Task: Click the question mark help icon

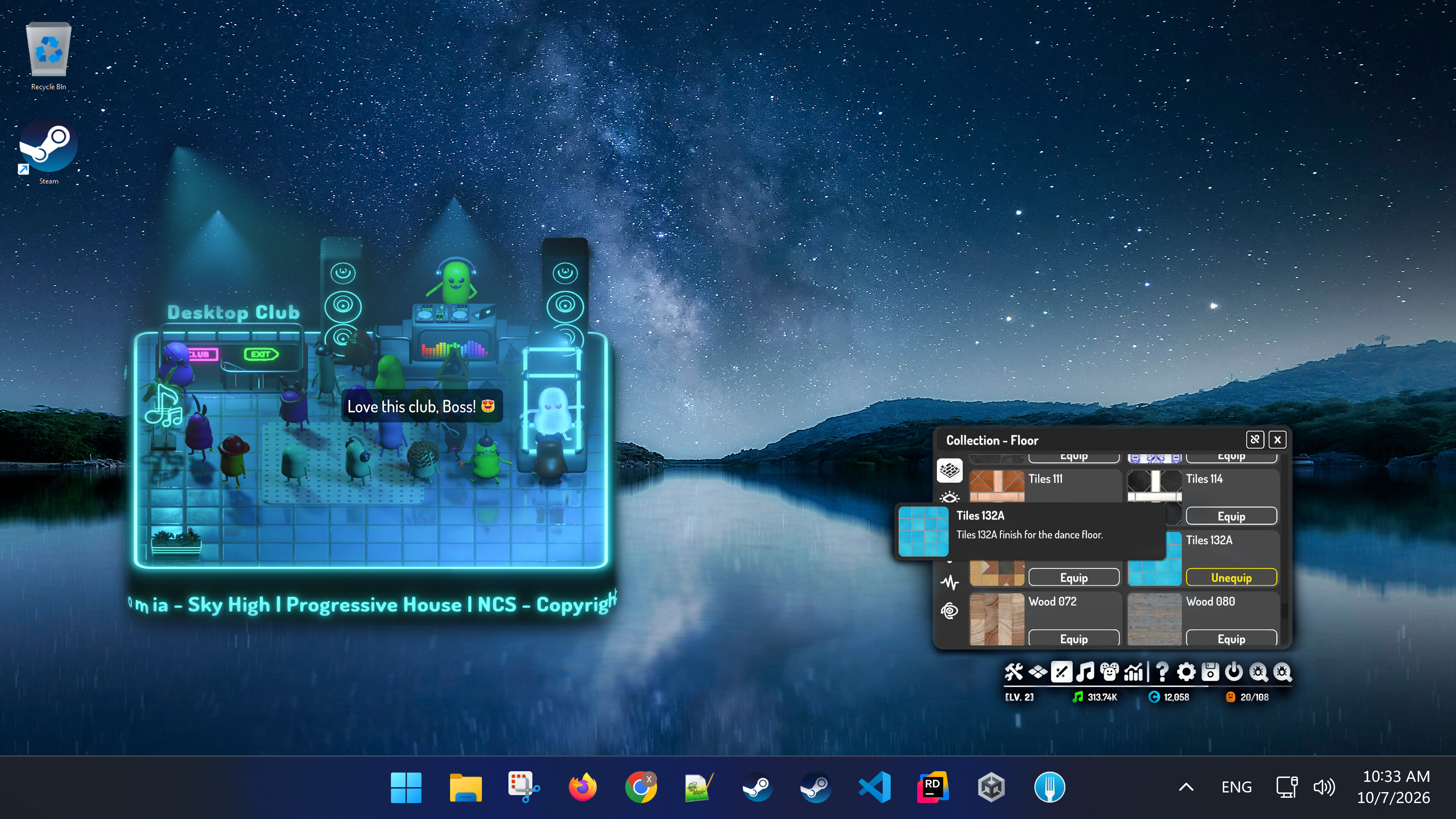Action: (x=1162, y=672)
